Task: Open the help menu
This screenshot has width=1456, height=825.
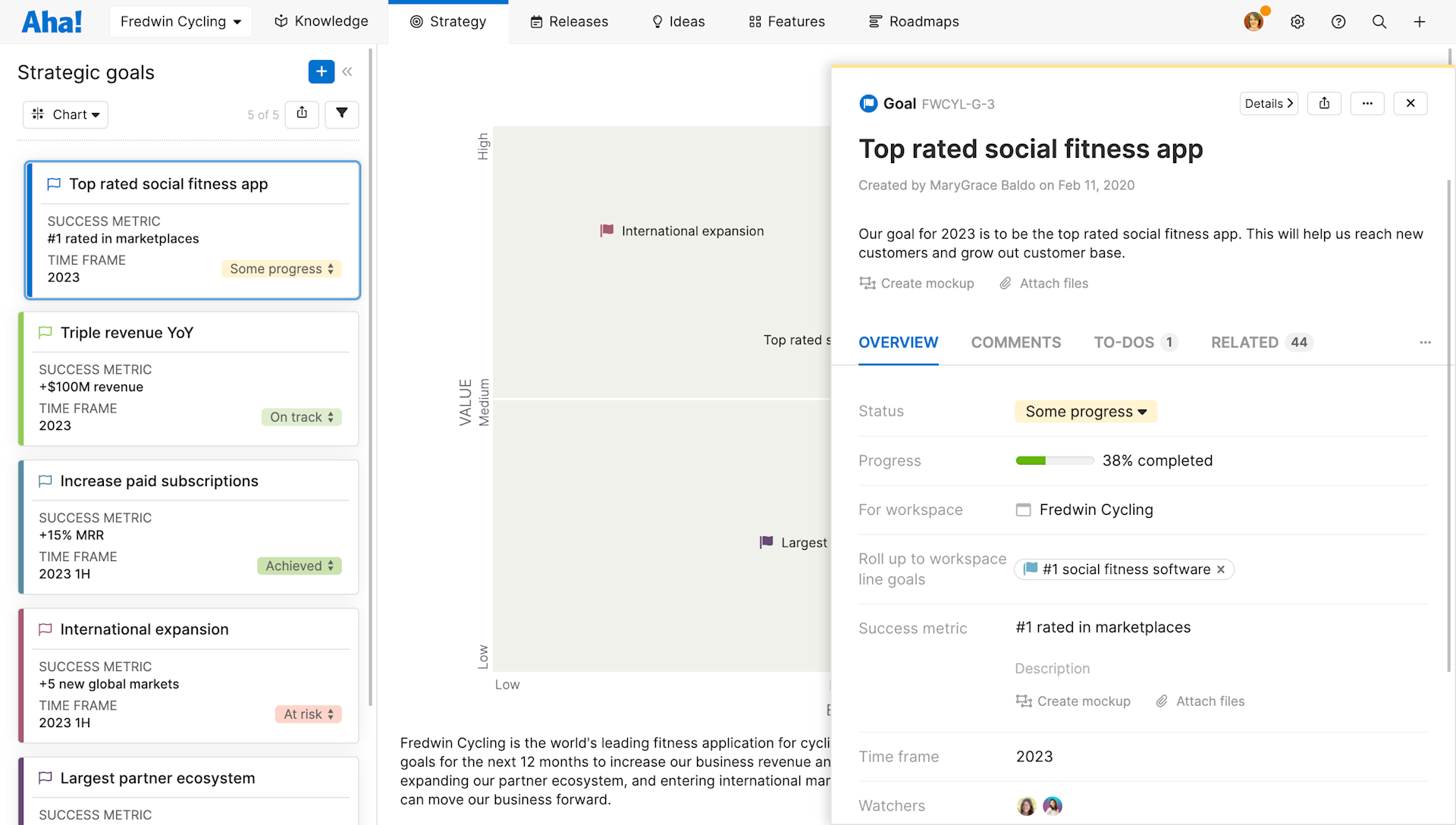Action: click(x=1338, y=21)
